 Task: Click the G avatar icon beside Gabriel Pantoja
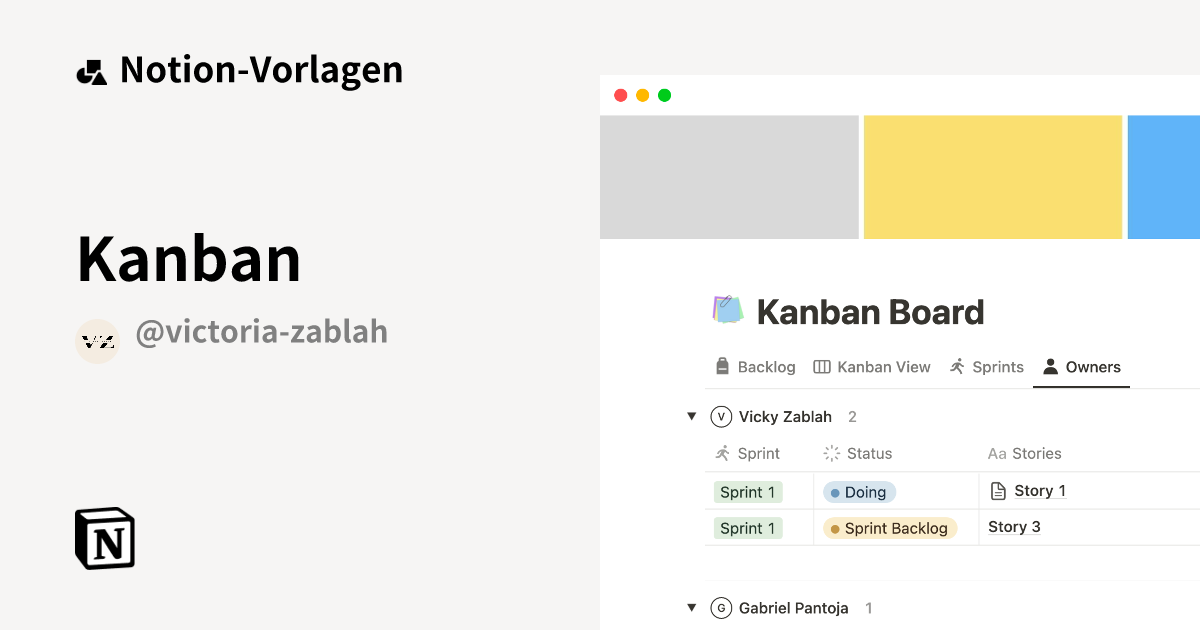click(721, 607)
